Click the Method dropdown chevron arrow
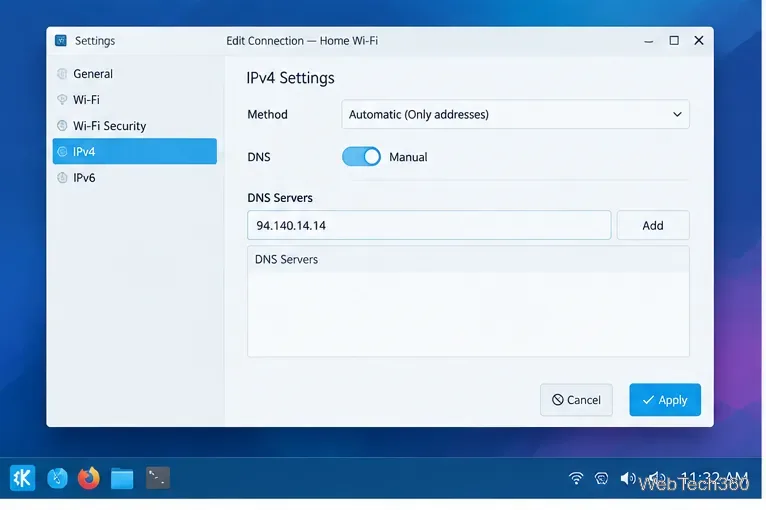Viewport: 766px width, 510px height. coord(677,114)
